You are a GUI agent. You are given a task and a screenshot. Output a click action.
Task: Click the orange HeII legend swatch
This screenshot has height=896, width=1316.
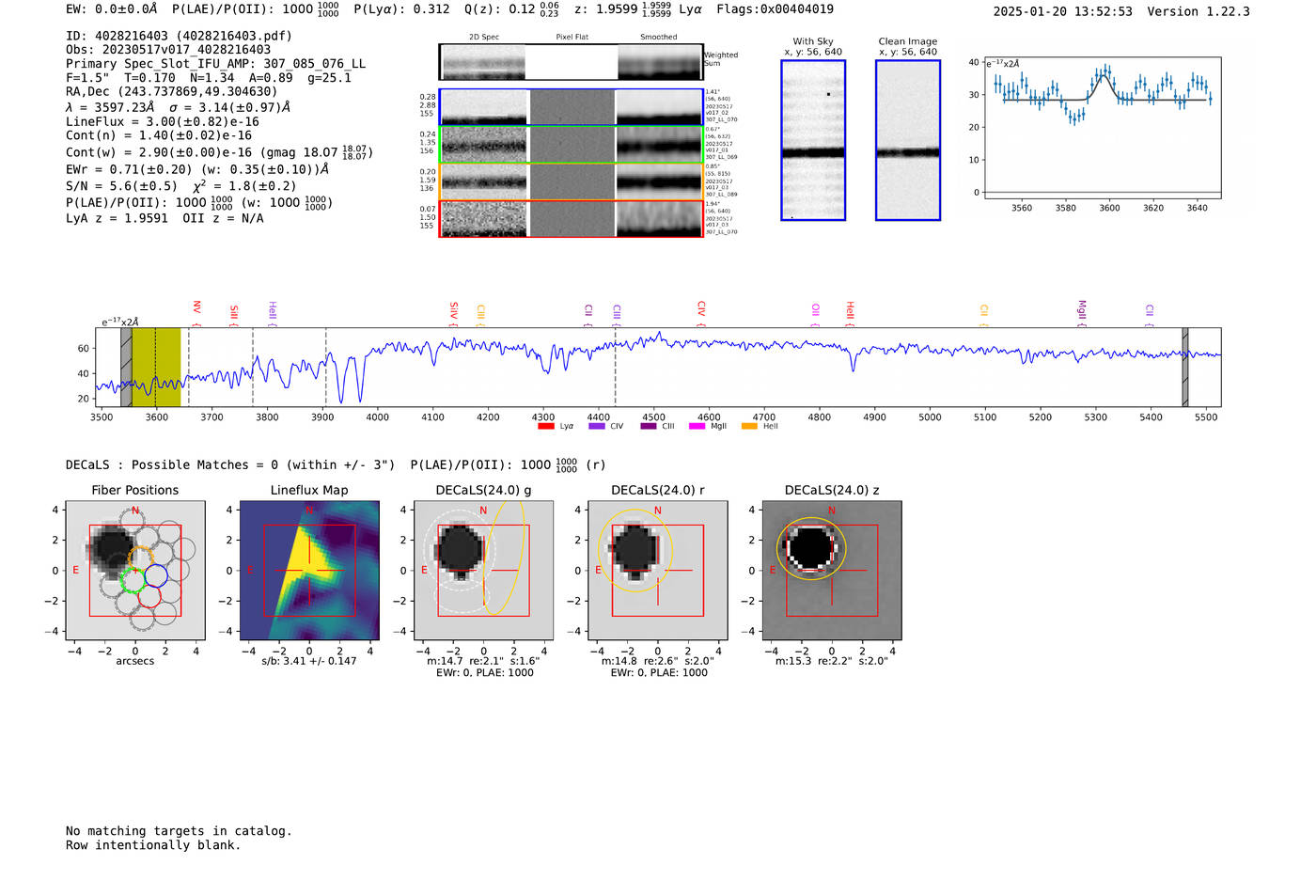(749, 427)
